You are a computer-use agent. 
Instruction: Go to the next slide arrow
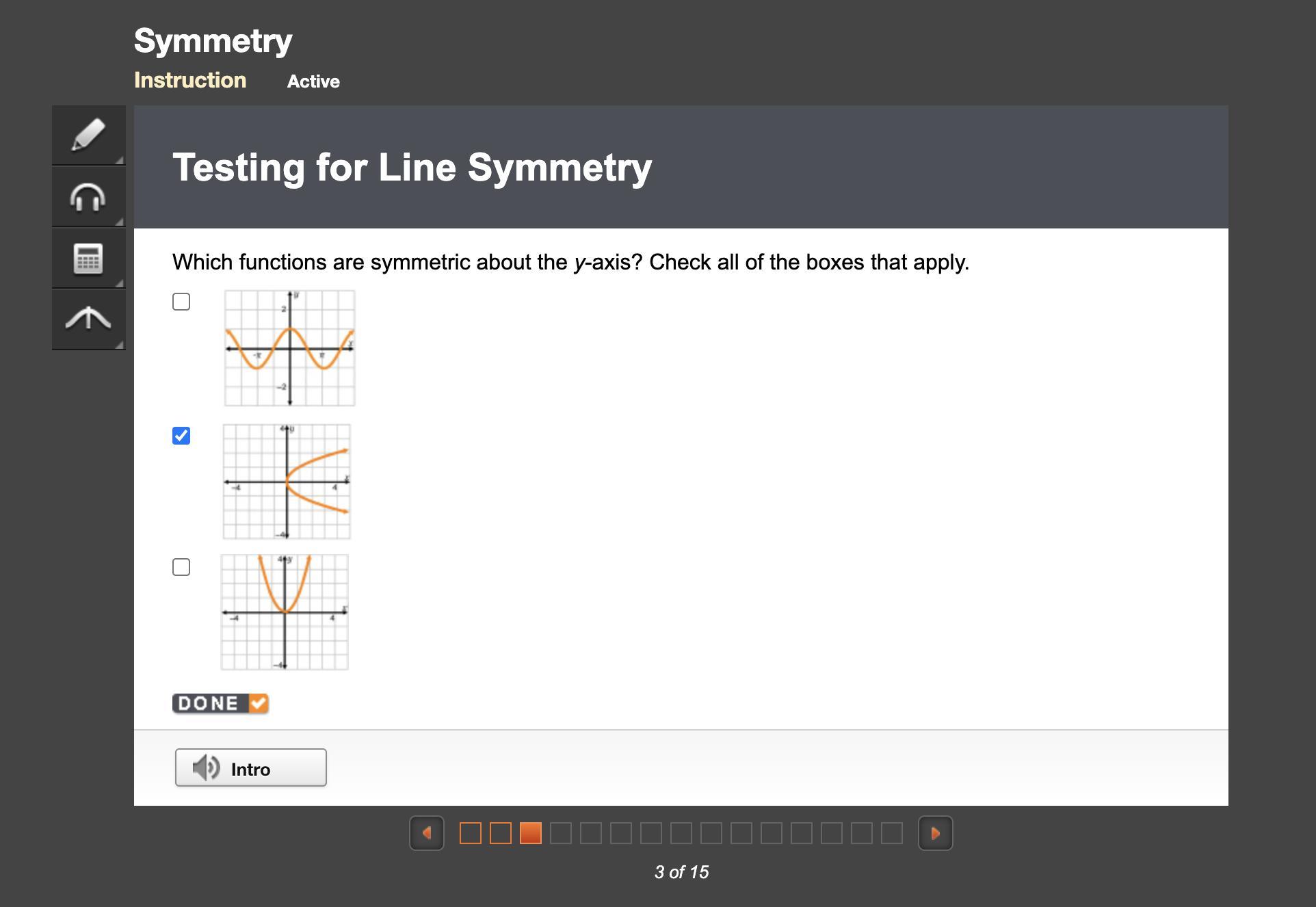pos(935,833)
